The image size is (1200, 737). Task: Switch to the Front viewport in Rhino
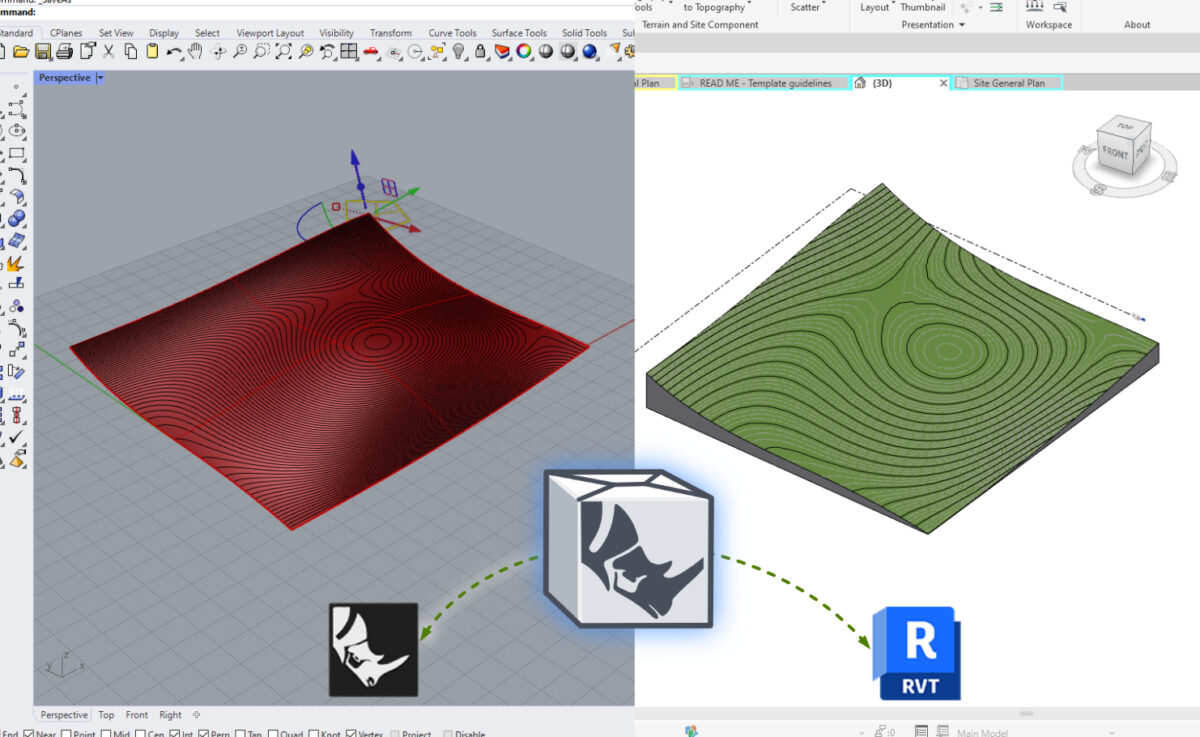tap(136, 714)
